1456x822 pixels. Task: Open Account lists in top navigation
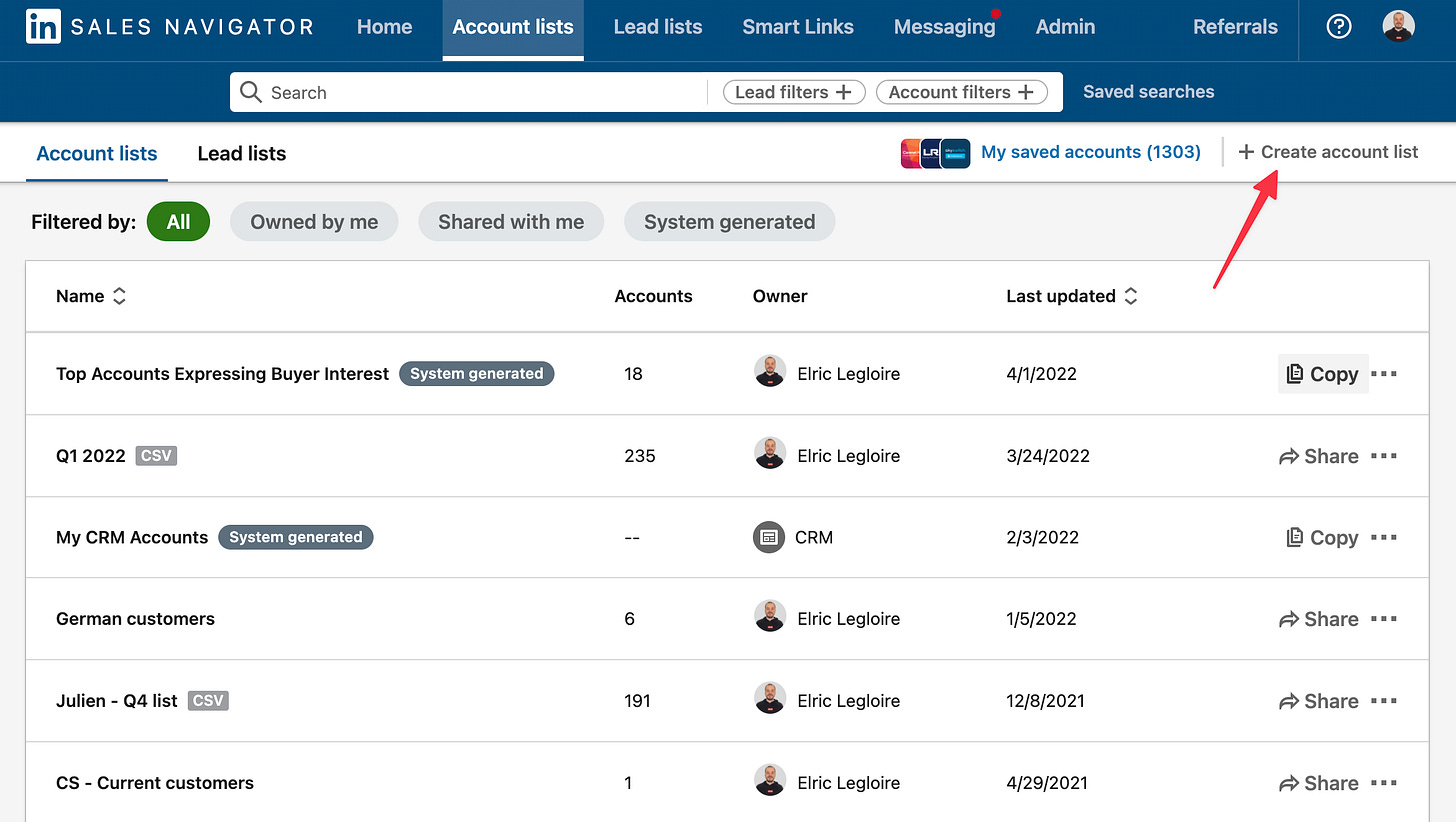(513, 27)
